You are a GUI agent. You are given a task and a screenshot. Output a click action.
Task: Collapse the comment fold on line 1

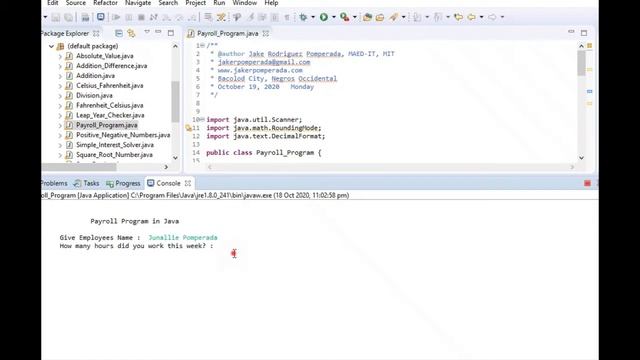coord(202,45)
